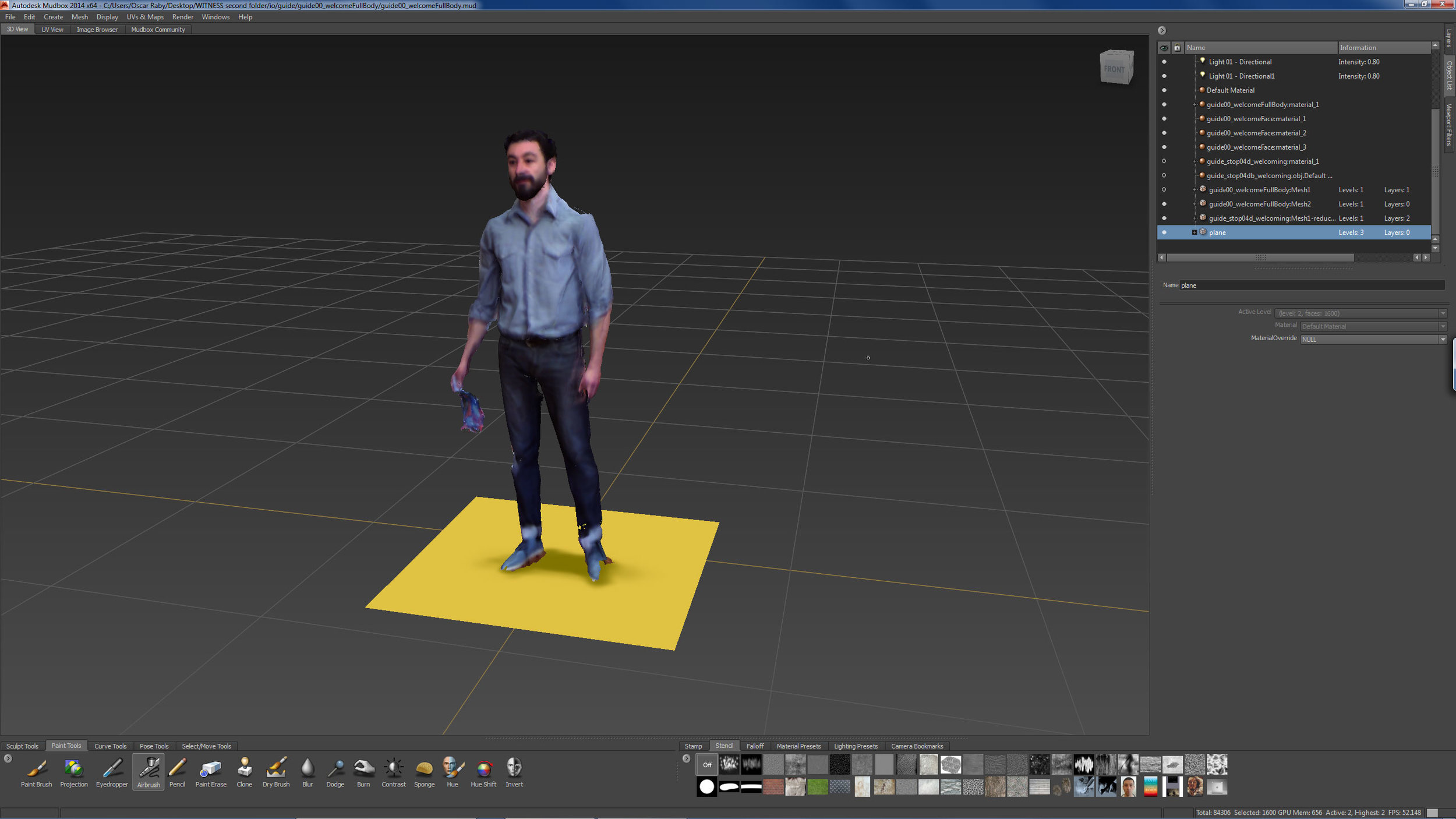Select the Eyedropper tool
This screenshot has height=819, width=1456.
(112, 772)
